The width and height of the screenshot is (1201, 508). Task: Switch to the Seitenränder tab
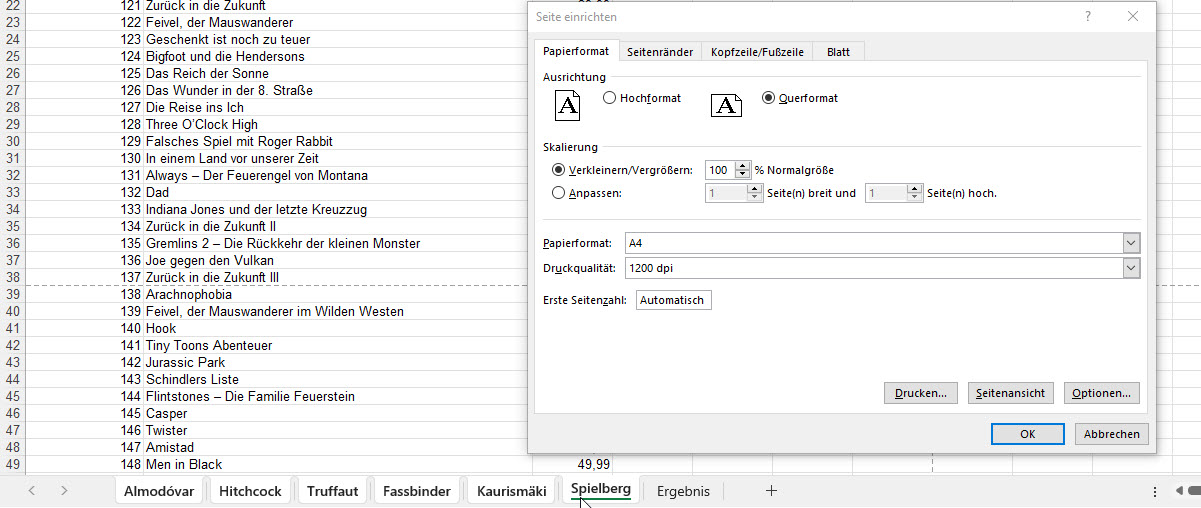coord(660,52)
